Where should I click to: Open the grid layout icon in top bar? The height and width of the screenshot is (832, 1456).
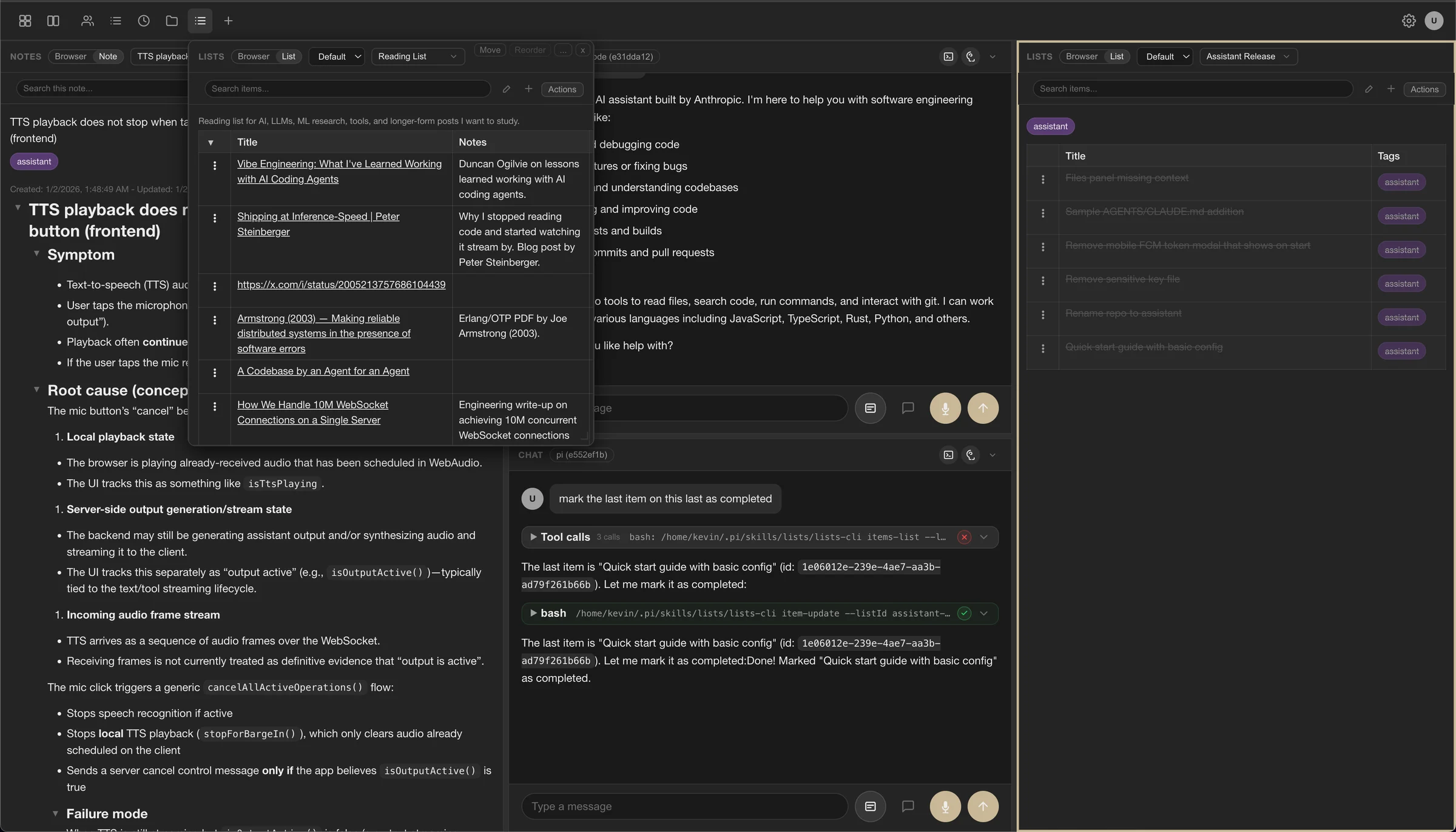click(25, 21)
